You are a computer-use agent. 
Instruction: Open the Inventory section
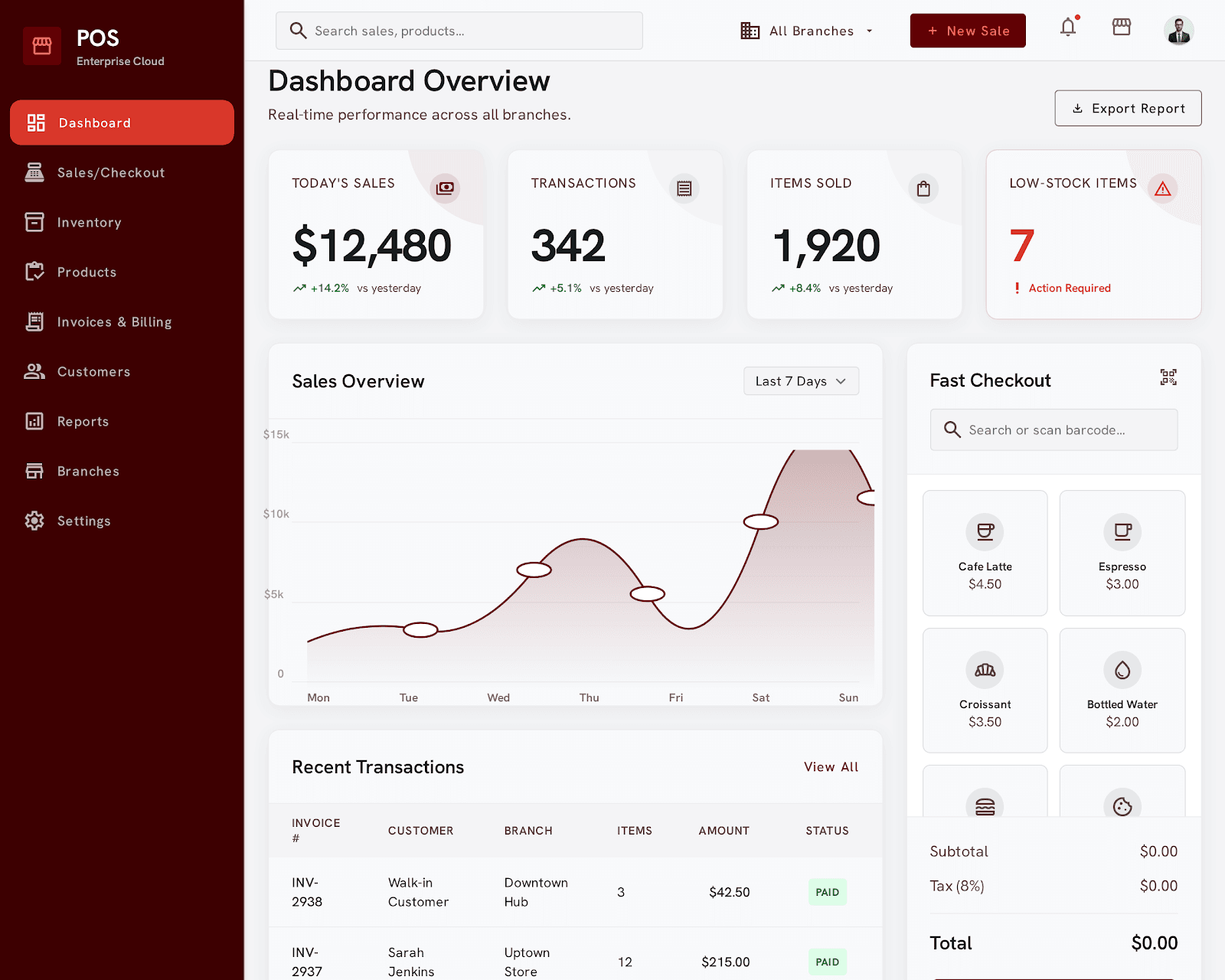tap(122, 222)
